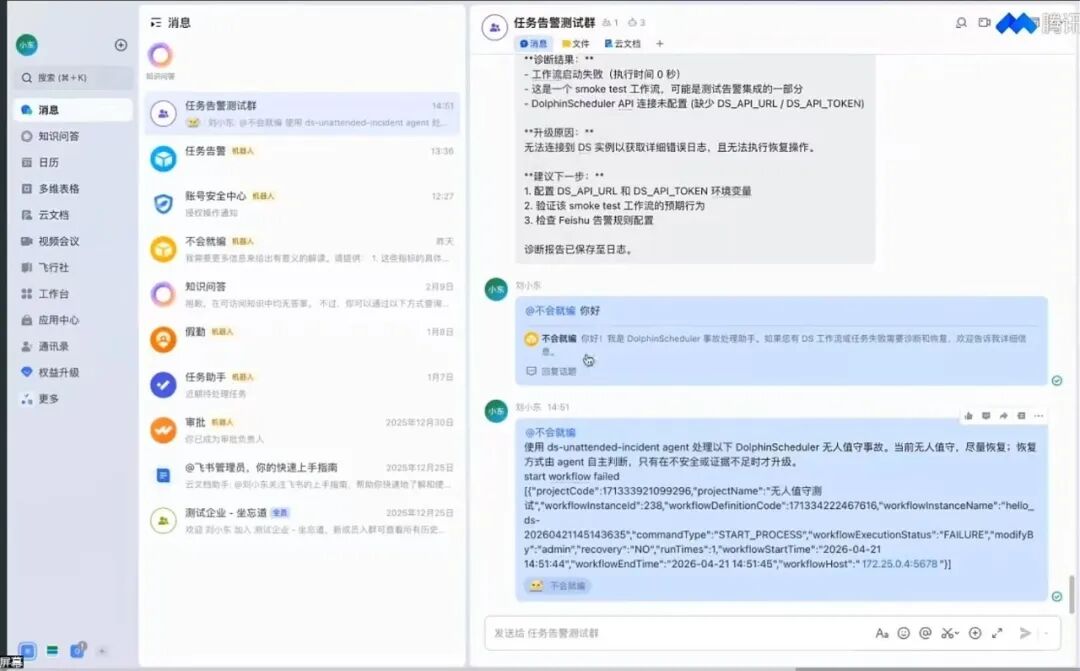
Task: Click the @ mention icon in input bar
Action: 925,633
